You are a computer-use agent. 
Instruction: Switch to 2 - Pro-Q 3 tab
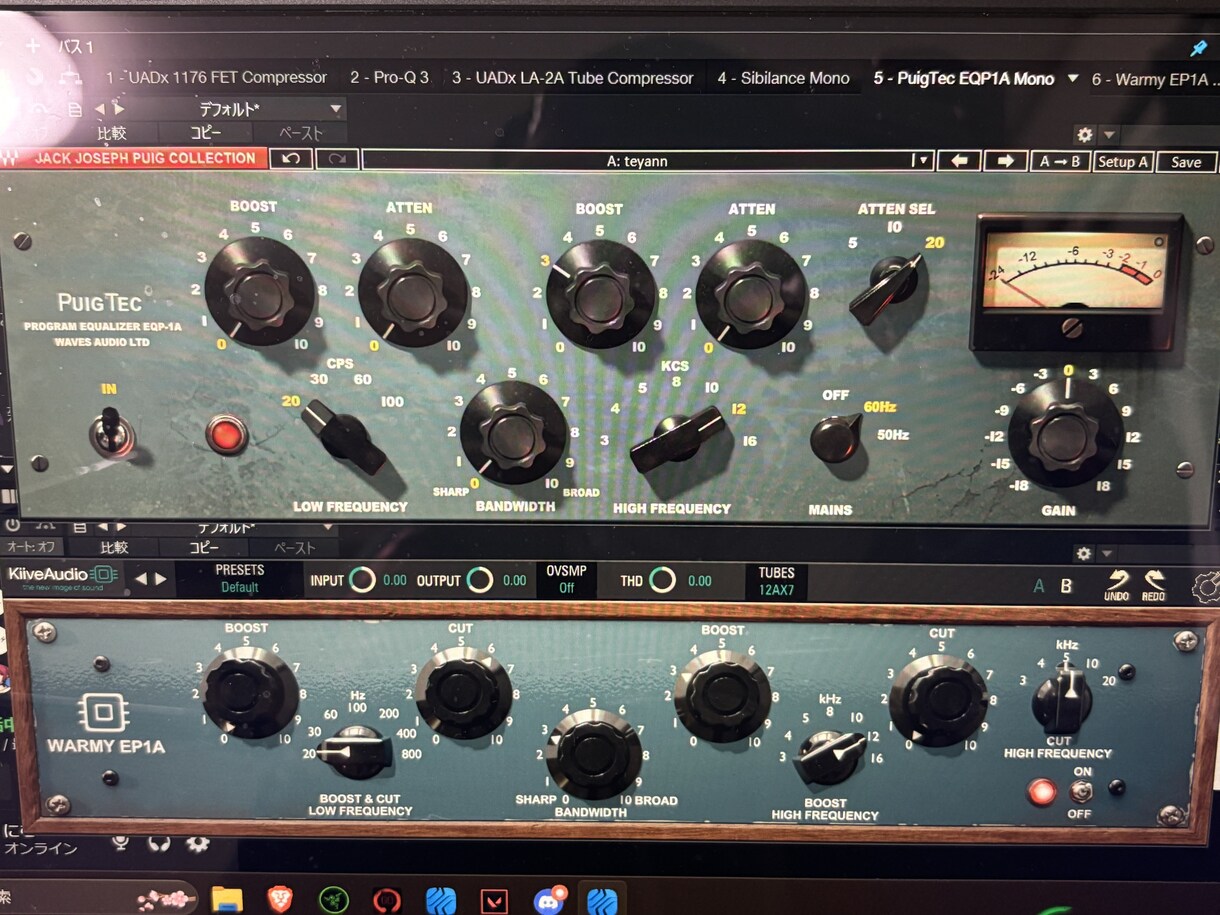point(389,77)
